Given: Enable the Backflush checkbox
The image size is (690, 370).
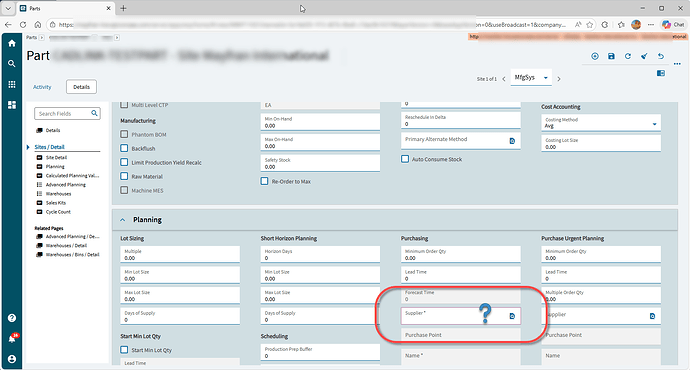Looking at the screenshot, I should coord(124,148).
